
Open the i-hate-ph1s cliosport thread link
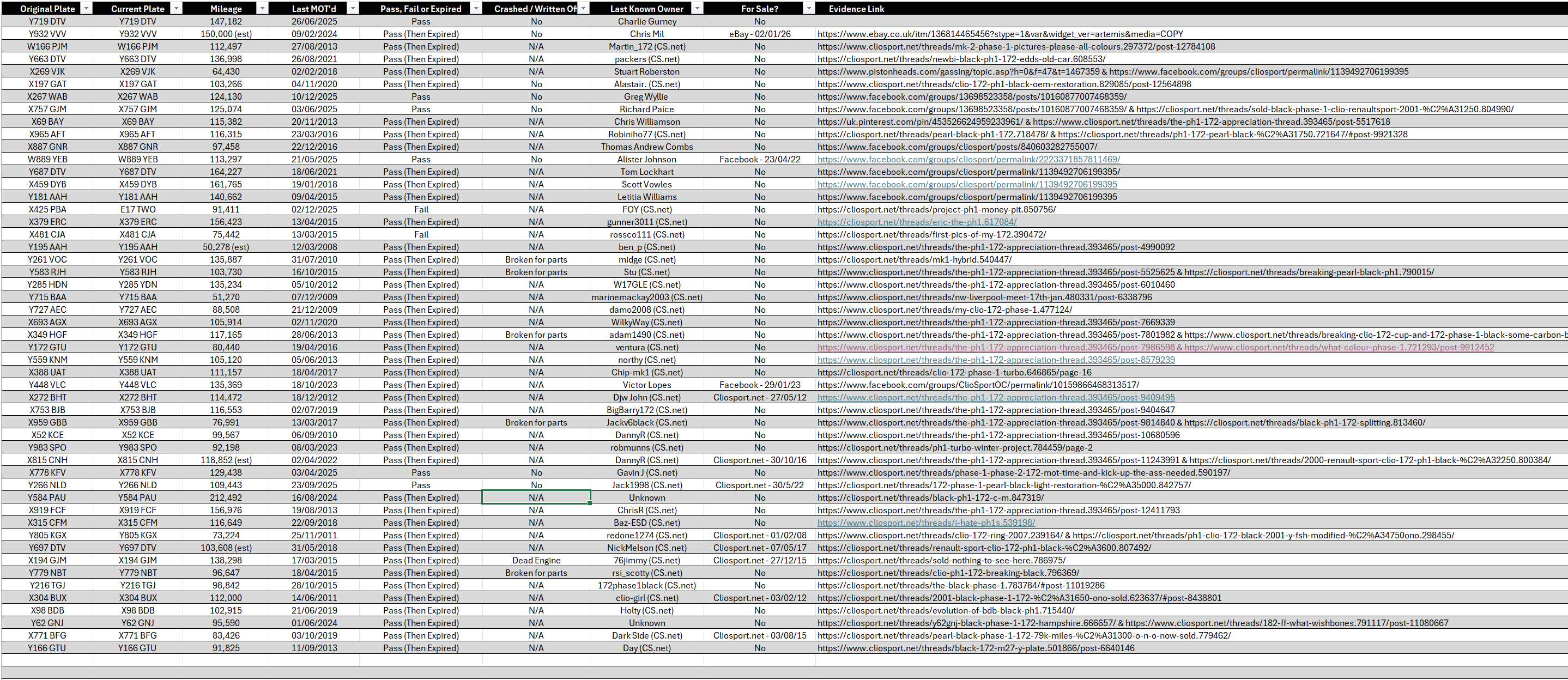[x=926, y=523]
